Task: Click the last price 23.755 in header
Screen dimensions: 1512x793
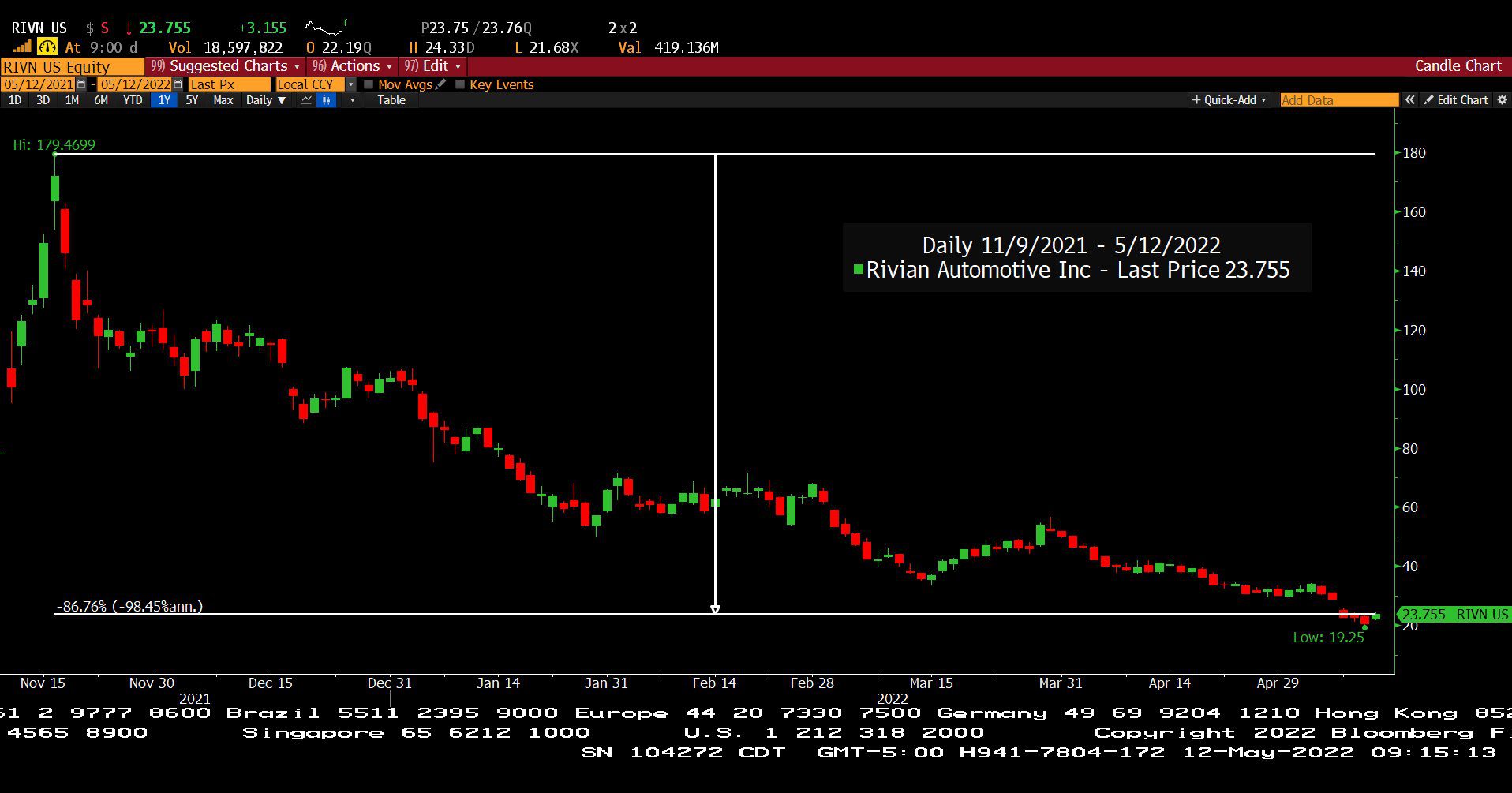Action: (164, 28)
